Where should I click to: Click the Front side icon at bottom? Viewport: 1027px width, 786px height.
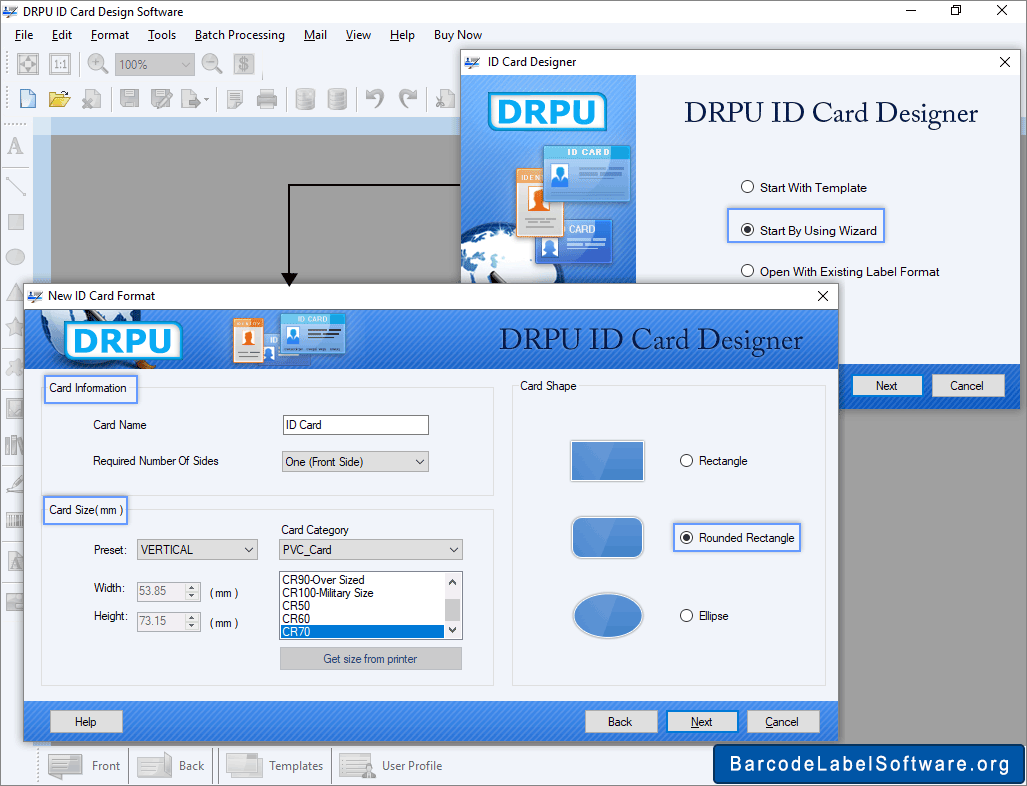click(65, 765)
